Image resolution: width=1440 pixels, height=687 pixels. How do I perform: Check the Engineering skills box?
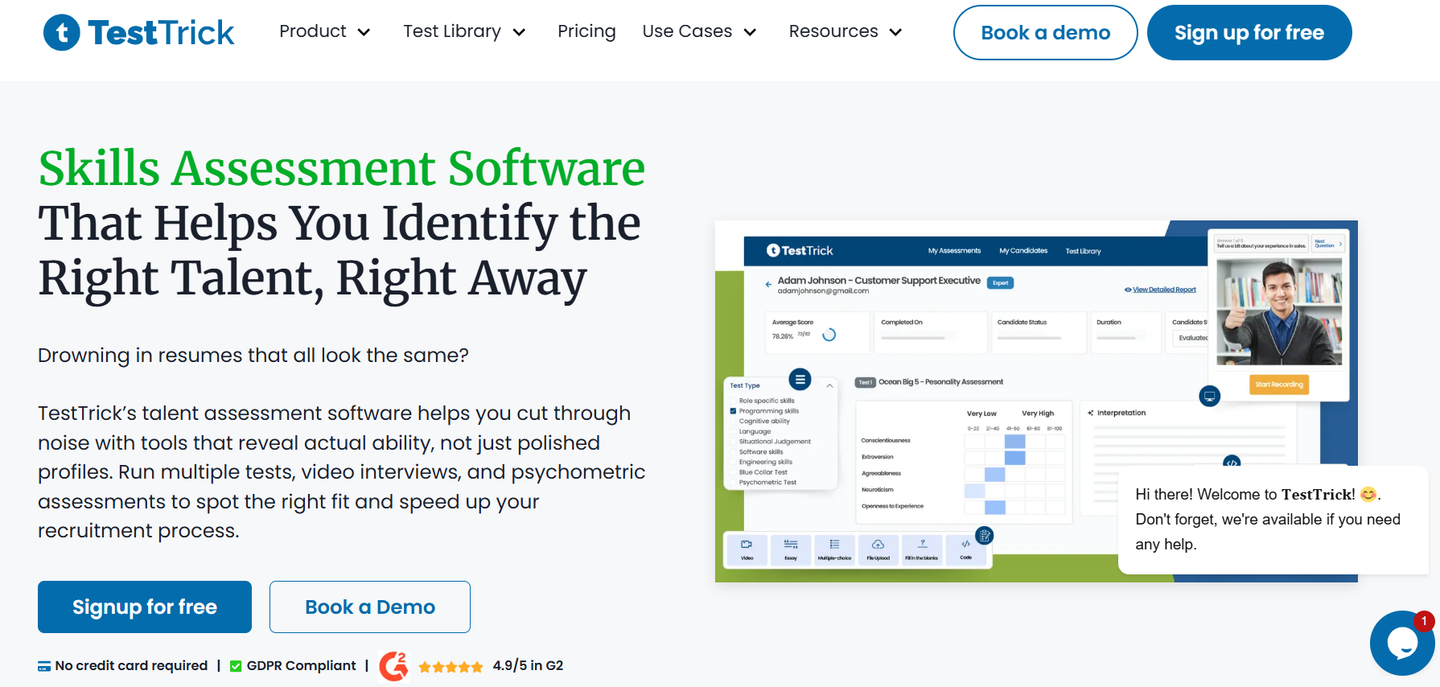[733, 462]
